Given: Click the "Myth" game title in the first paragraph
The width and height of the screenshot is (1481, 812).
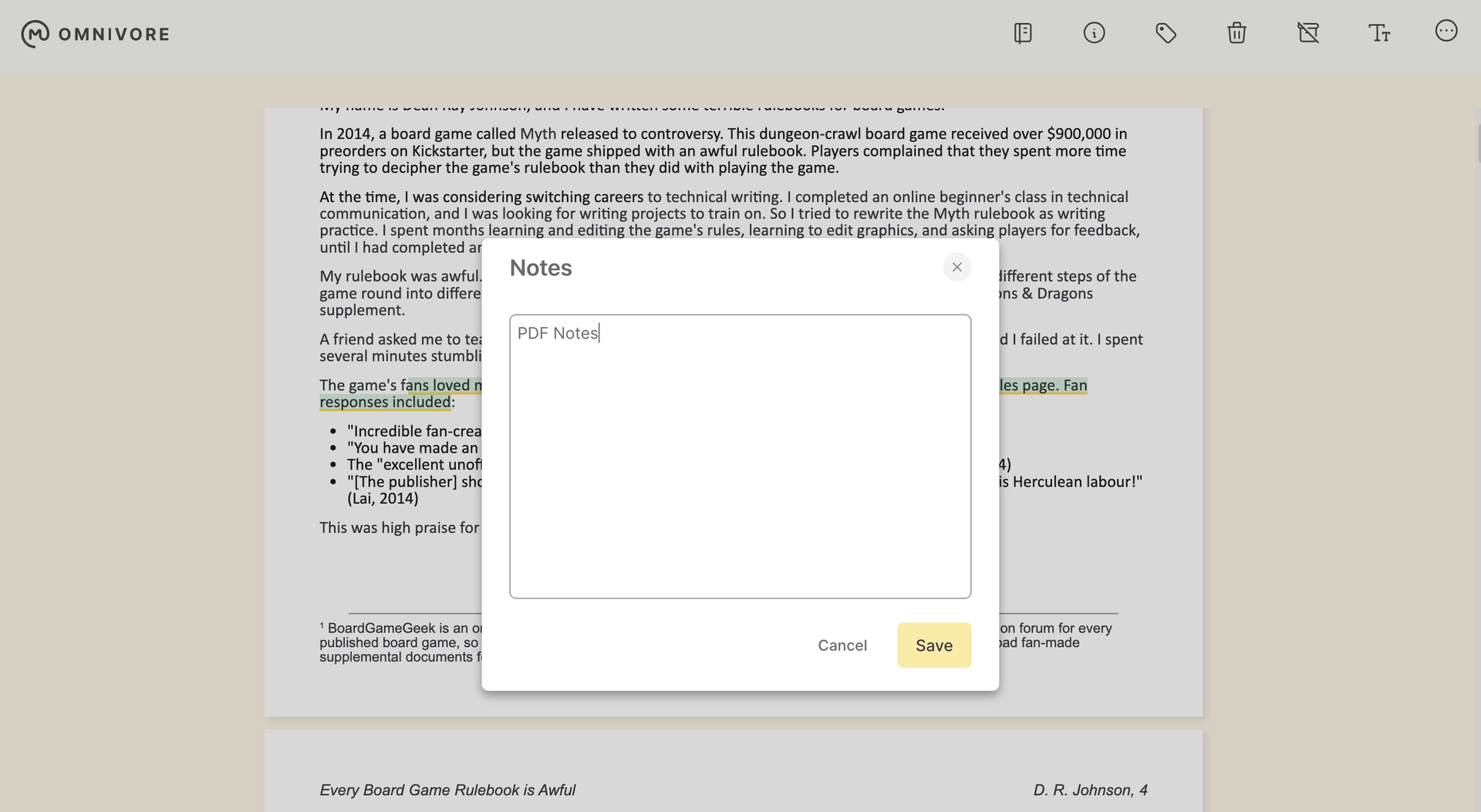Looking at the screenshot, I should point(538,133).
